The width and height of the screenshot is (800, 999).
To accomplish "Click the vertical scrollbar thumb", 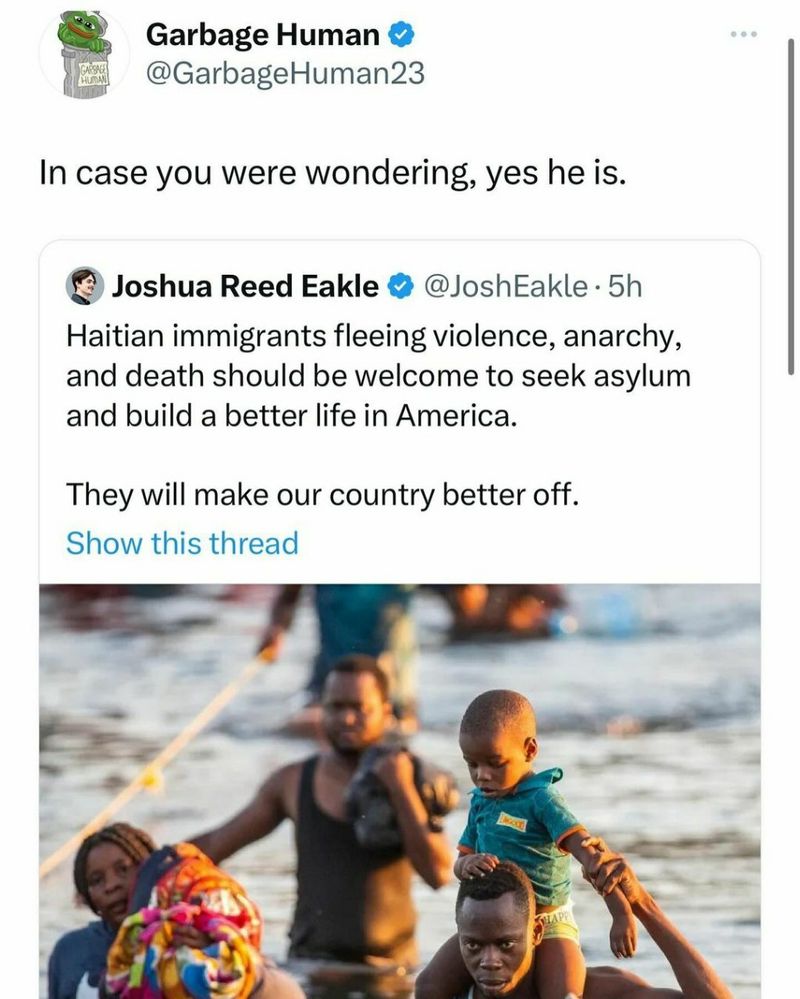I will tap(790, 206).
